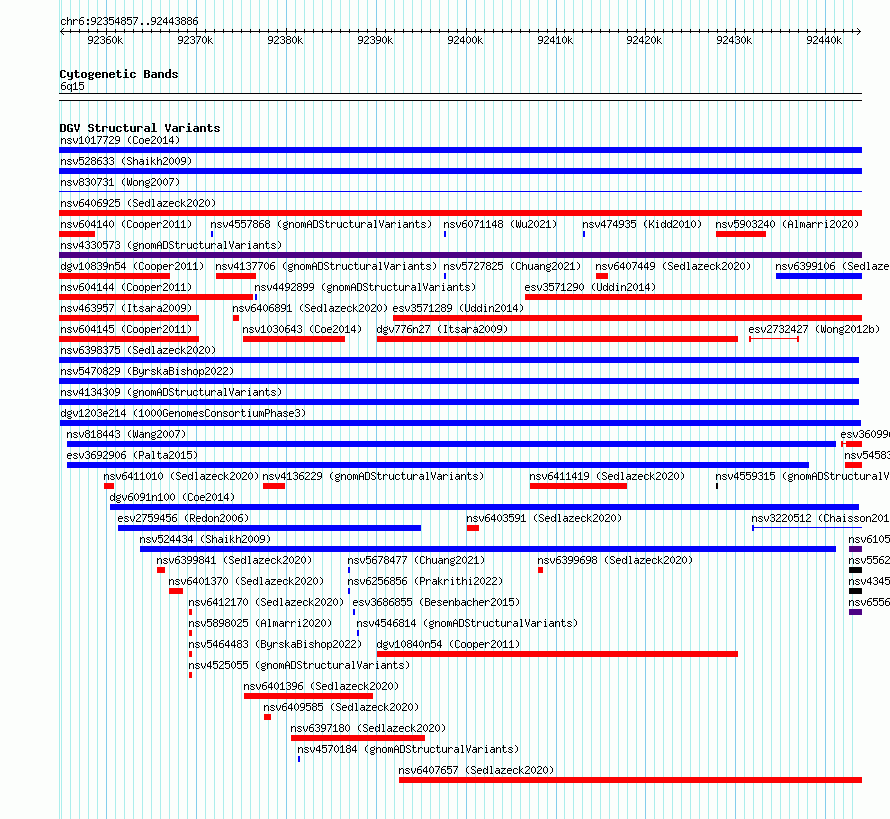Click the esv2732427 (Wong2012b) thin red glyph
Image resolution: width=890 pixels, height=819 pixels.
774,339
